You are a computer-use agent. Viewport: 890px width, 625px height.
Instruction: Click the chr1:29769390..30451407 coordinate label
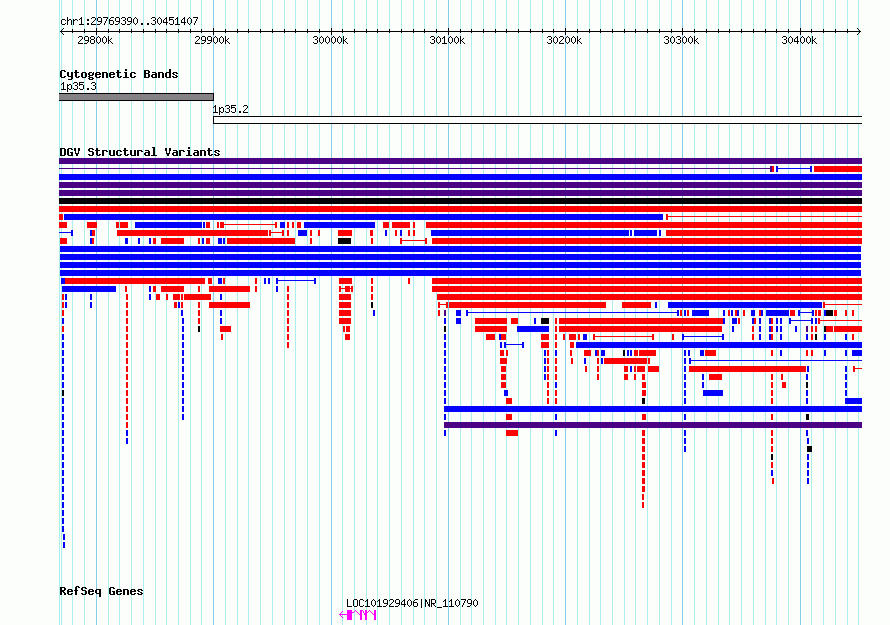coord(129,21)
